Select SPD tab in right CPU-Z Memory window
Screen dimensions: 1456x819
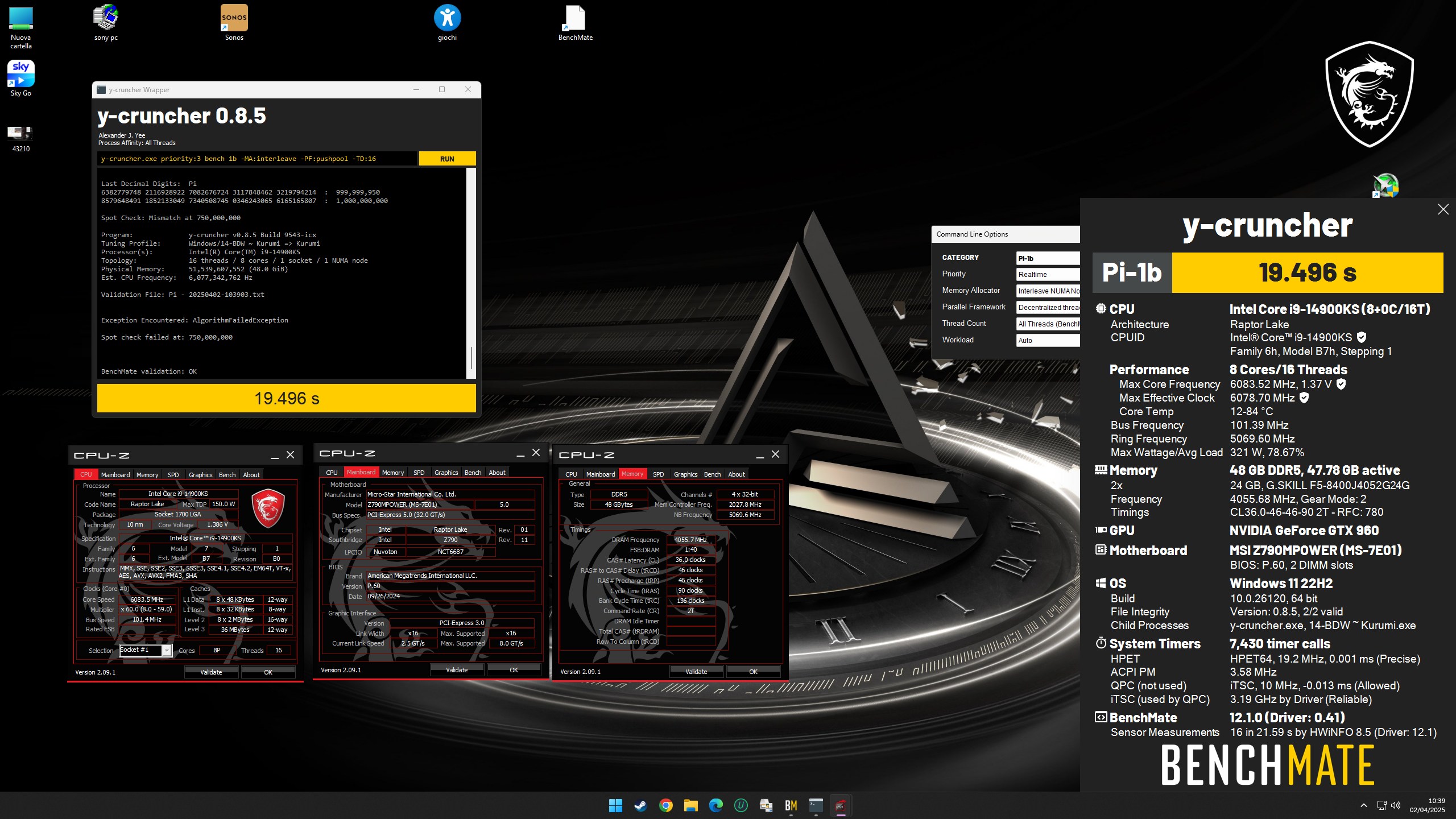(x=659, y=474)
